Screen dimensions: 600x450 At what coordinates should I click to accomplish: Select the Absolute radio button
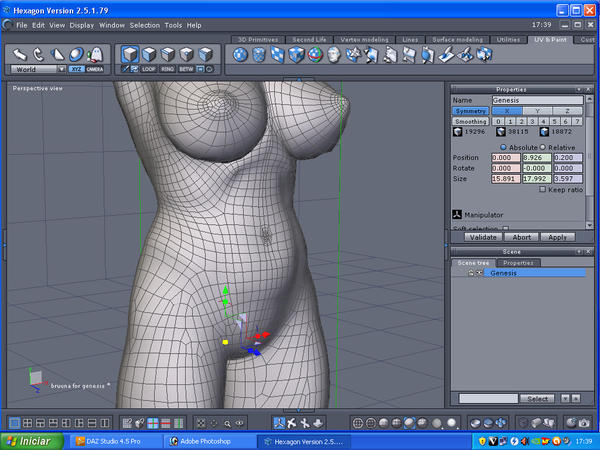[x=502, y=146]
